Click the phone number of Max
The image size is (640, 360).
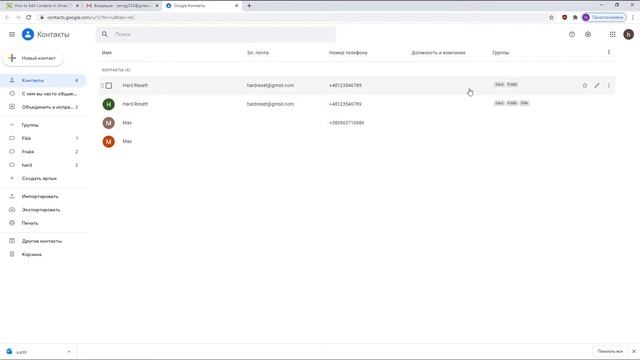click(x=347, y=123)
